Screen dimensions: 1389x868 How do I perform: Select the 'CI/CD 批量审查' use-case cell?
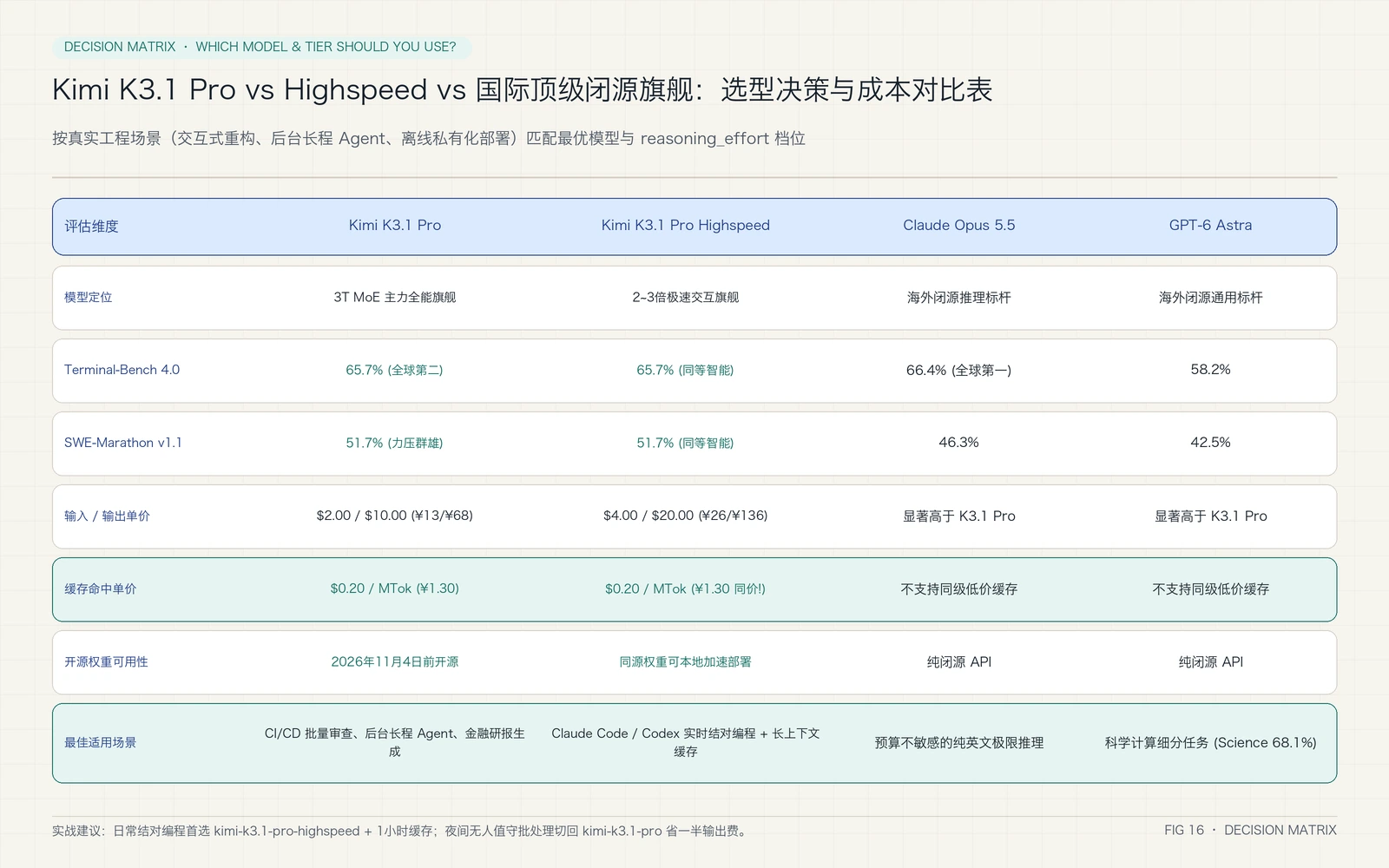tap(395, 743)
